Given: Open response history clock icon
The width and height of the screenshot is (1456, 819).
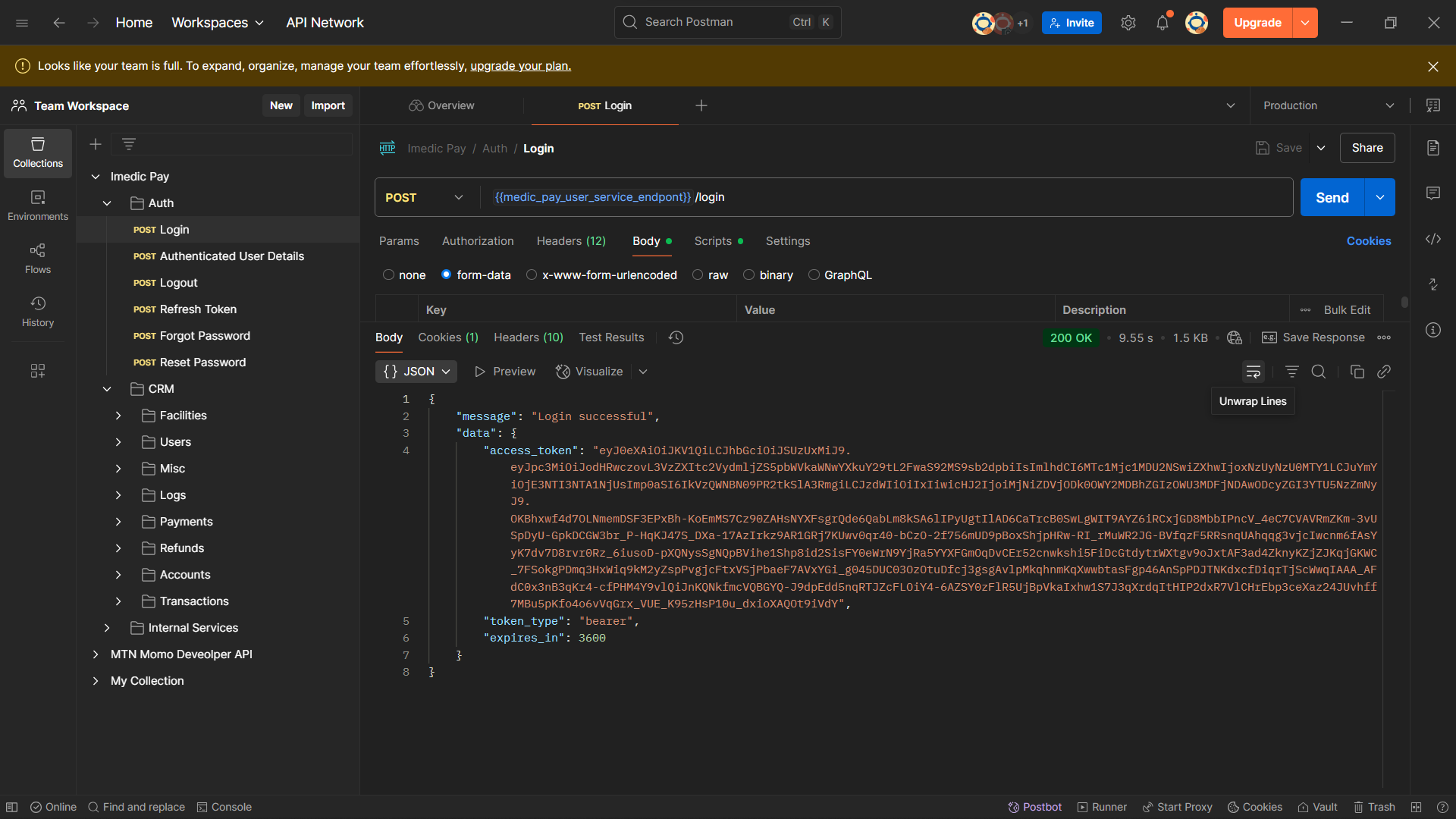Looking at the screenshot, I should pos(676,337).
